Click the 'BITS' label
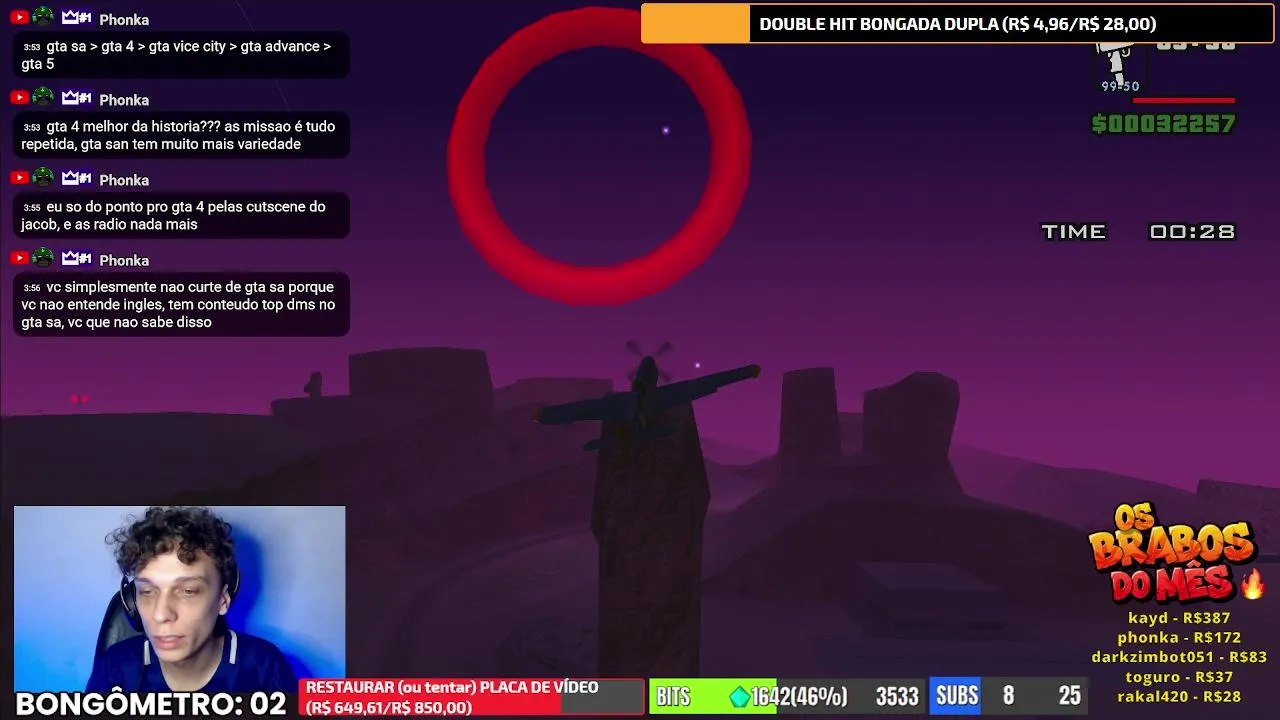This screenshot has width=1280, height=720. tap(673, 697)
